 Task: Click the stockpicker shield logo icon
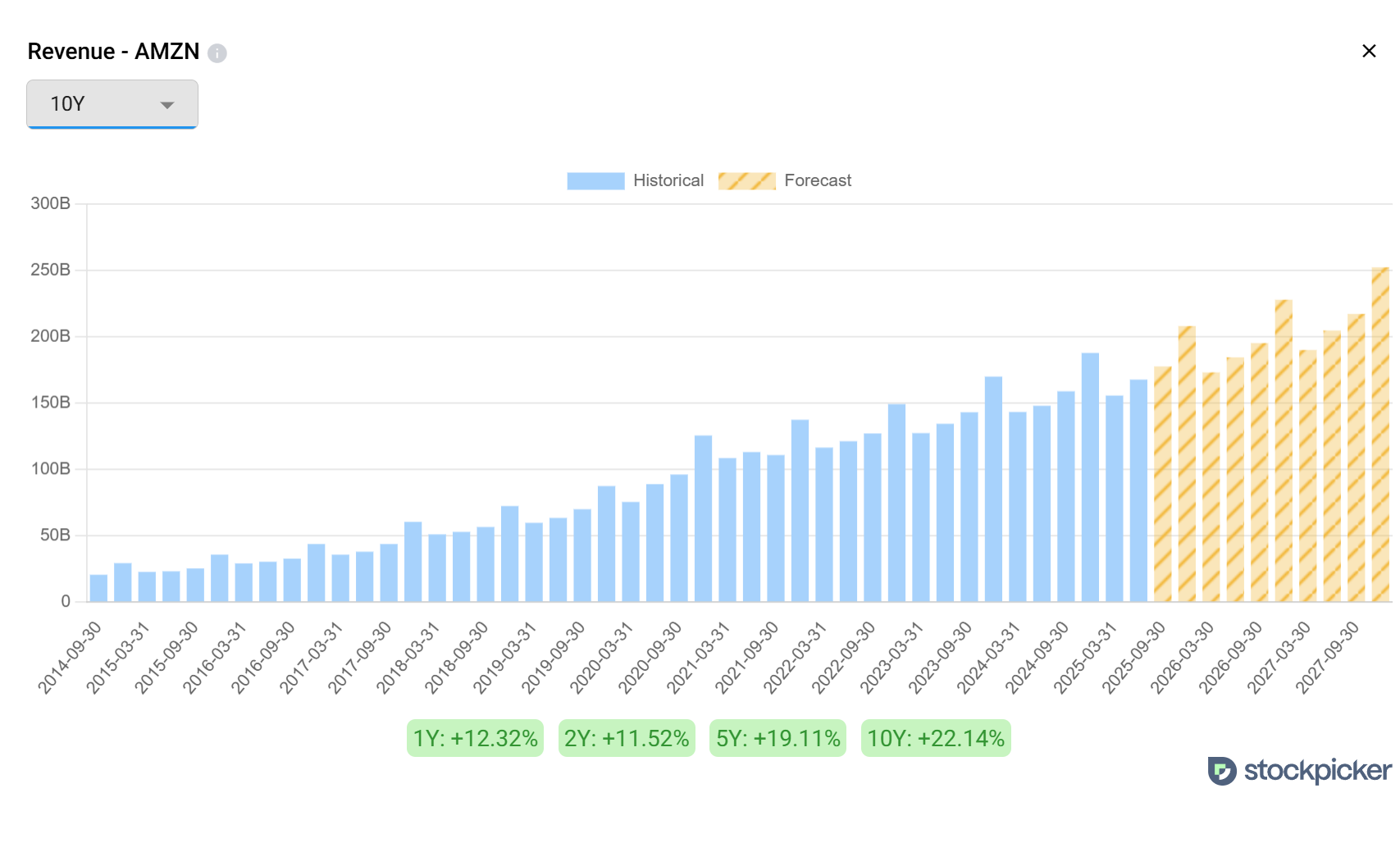1222,771
